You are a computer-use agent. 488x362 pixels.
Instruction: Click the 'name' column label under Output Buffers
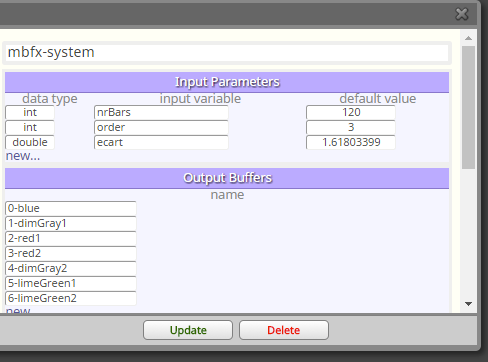227,195
